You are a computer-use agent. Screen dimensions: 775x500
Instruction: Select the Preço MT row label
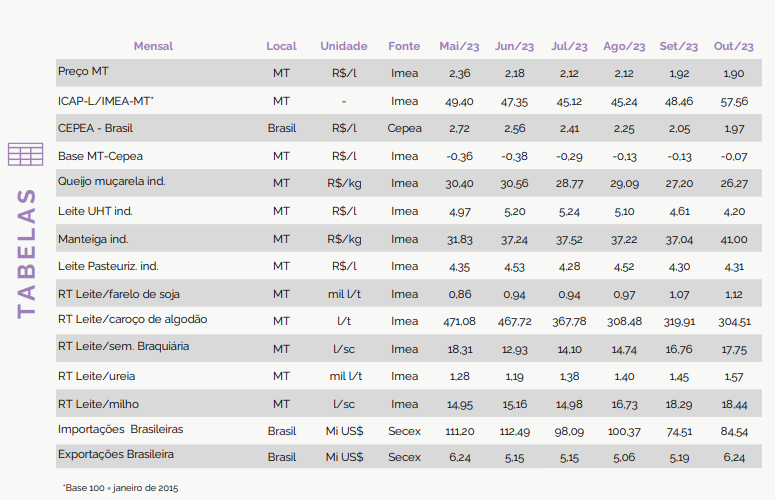pos(83,72)
